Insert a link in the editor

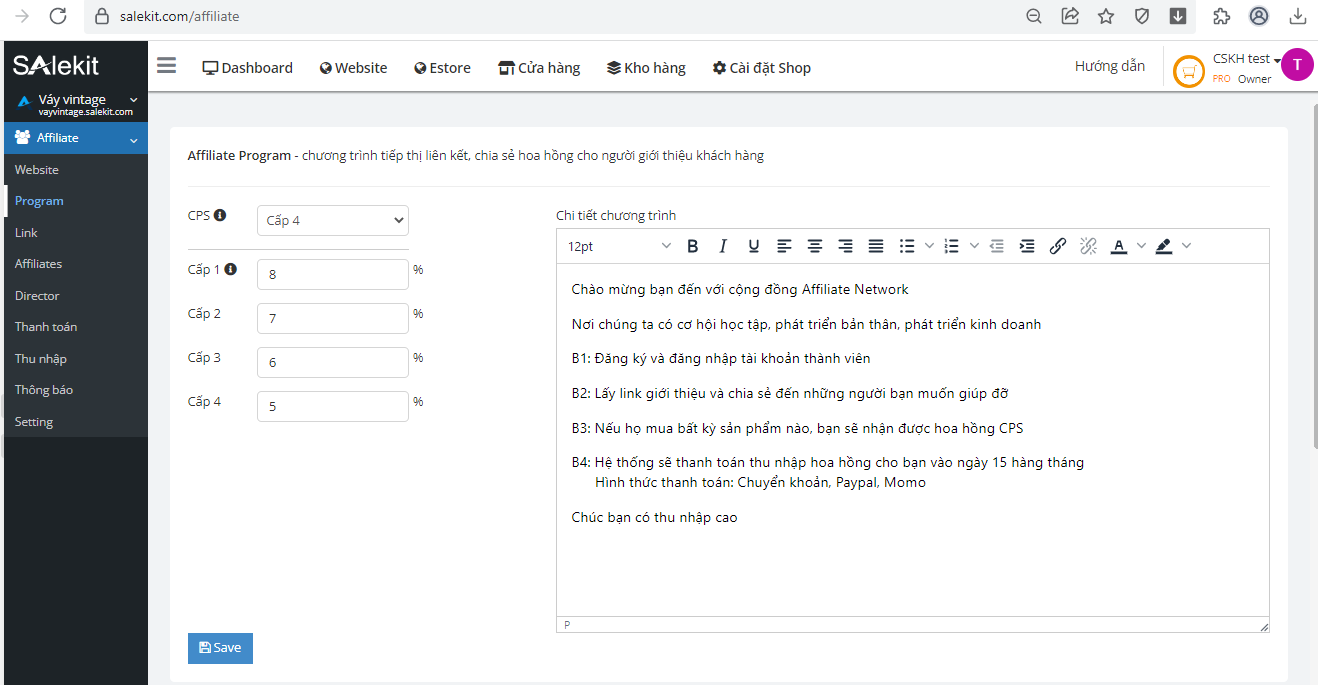tap(1057, 246)
